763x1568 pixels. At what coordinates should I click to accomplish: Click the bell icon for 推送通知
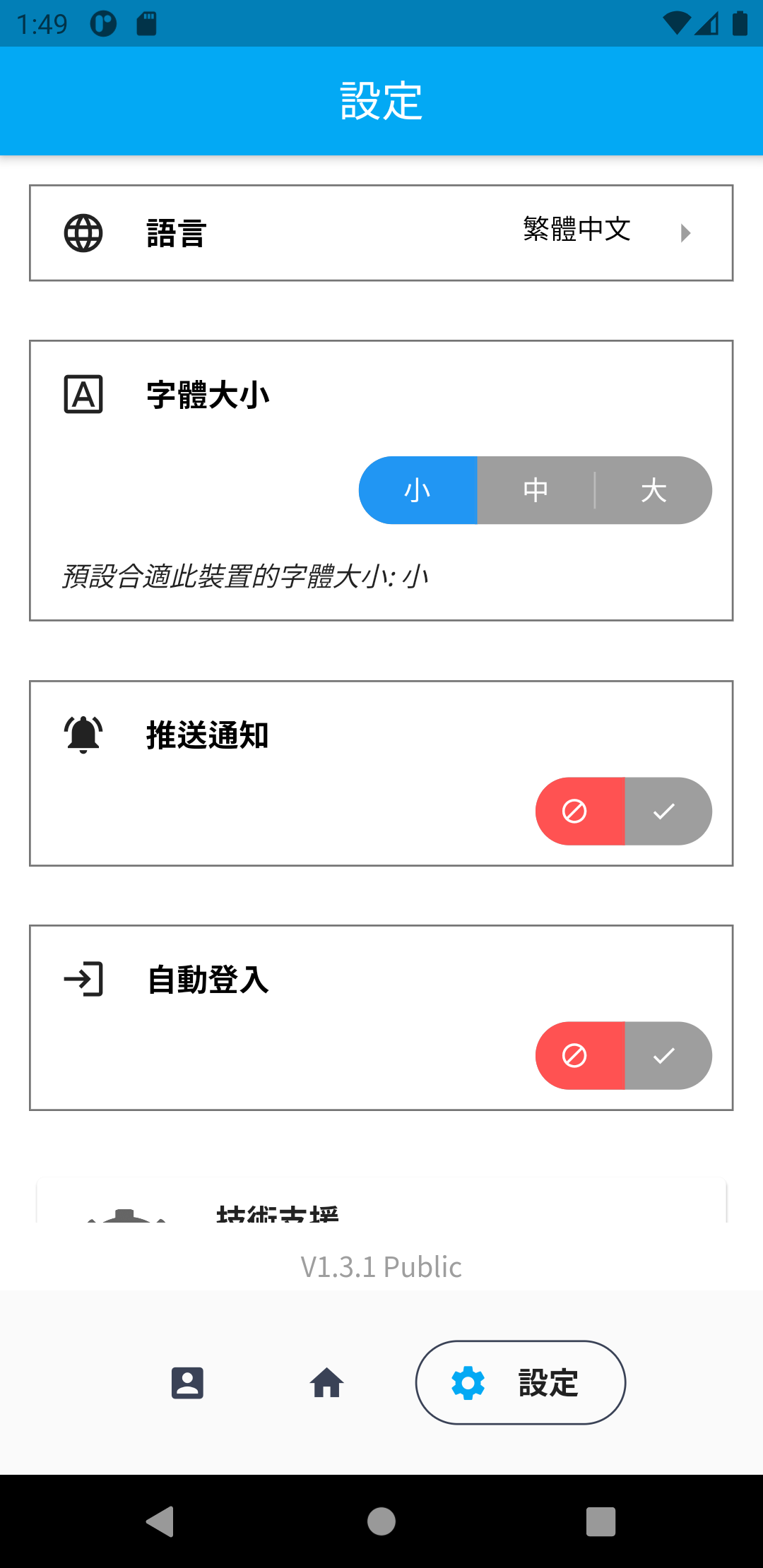pos(83,735)
